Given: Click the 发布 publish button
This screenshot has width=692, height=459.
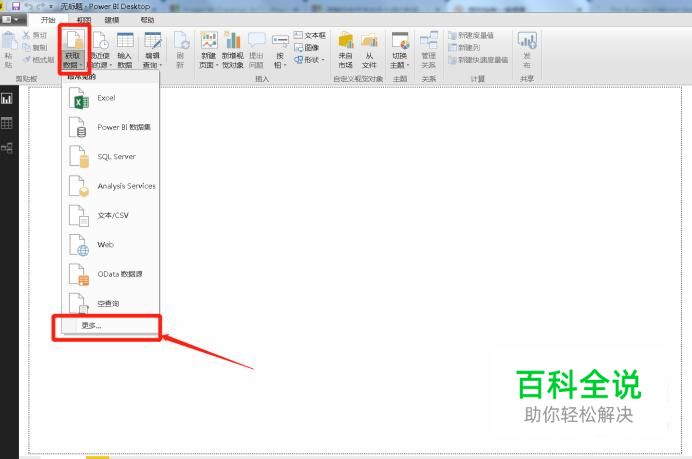Looking at the screenshot, I should point(527,49).
